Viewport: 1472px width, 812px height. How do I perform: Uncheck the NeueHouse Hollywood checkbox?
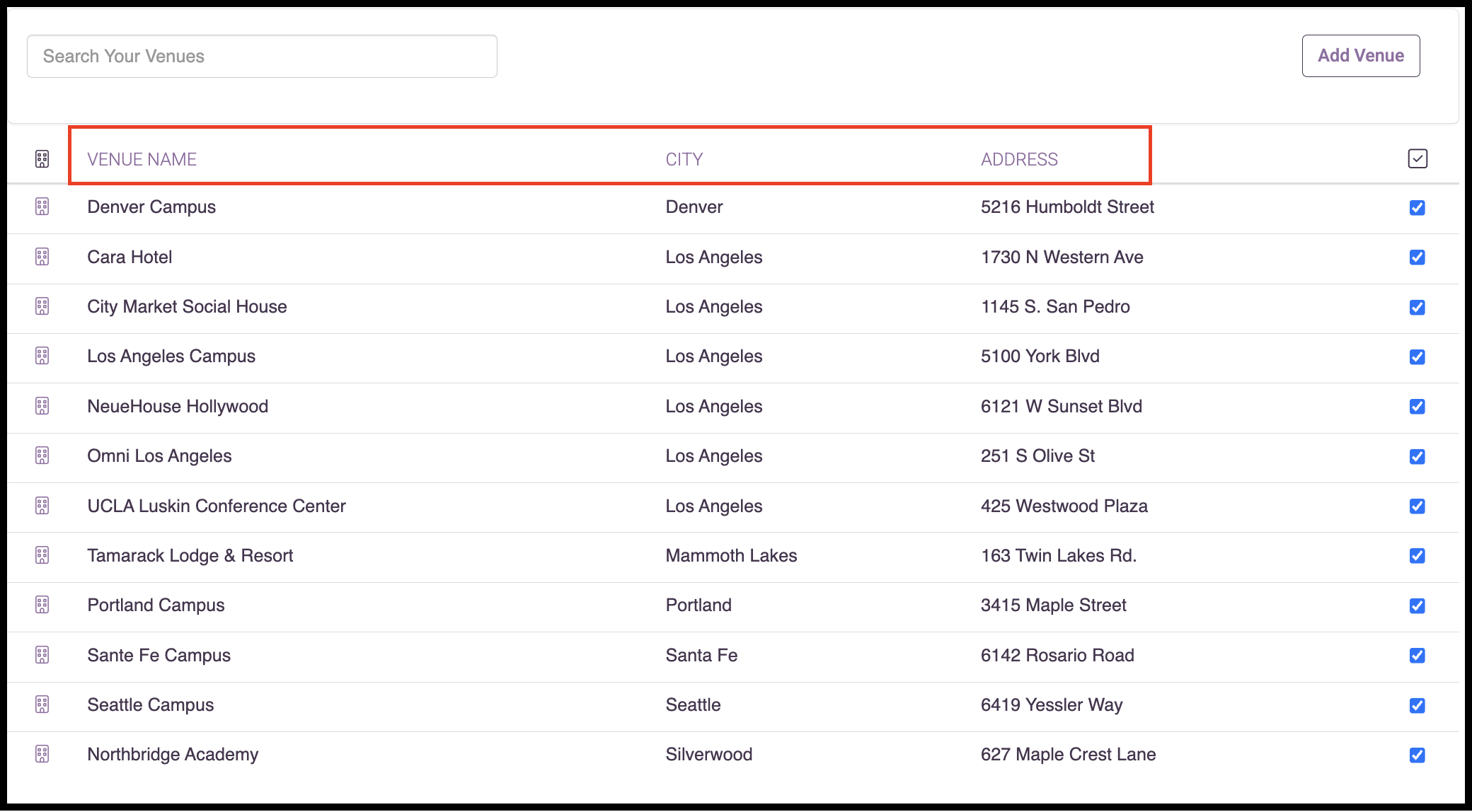(x=1417, y=407)
